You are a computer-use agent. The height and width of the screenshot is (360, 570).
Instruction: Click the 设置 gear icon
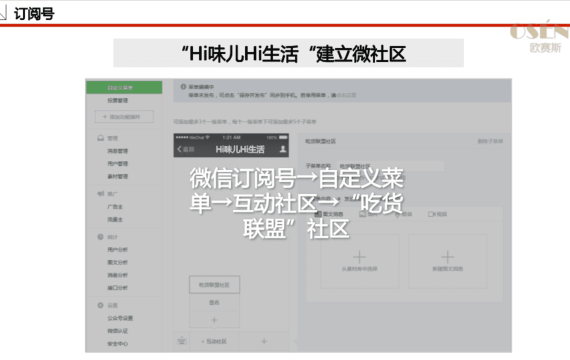point(100,305)
